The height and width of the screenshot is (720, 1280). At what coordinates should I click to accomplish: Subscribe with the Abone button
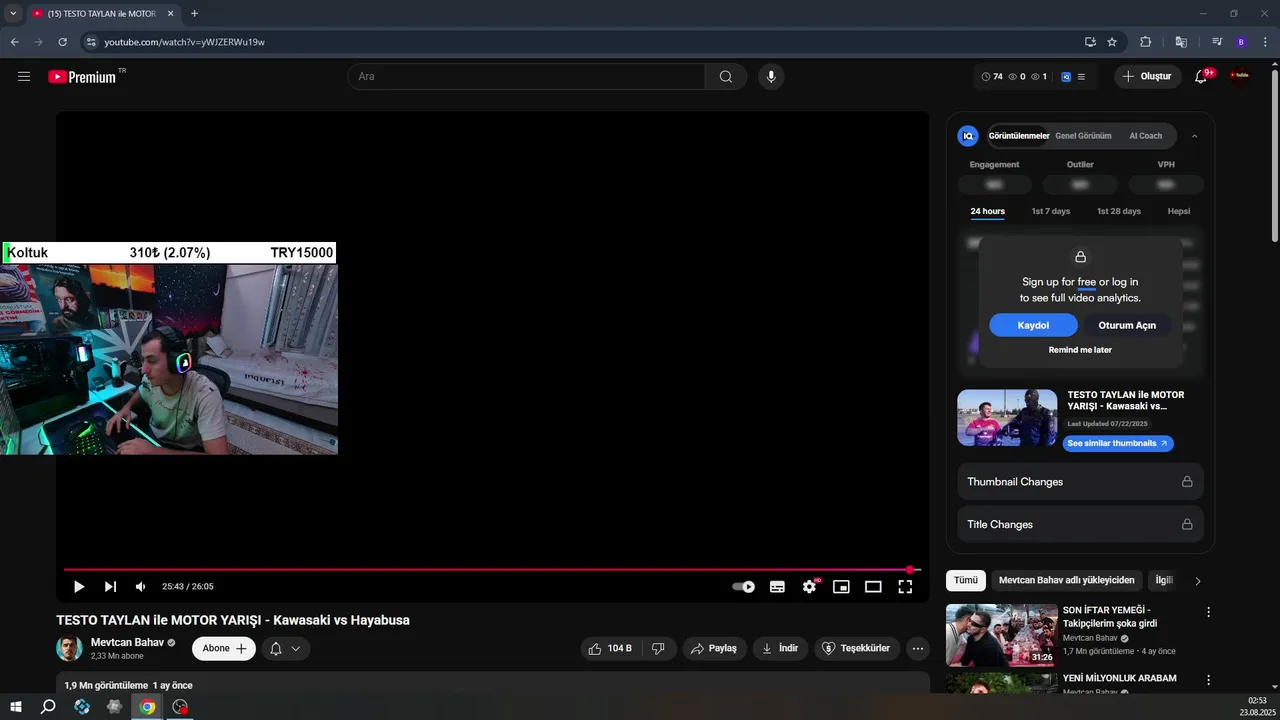[224, 648]
